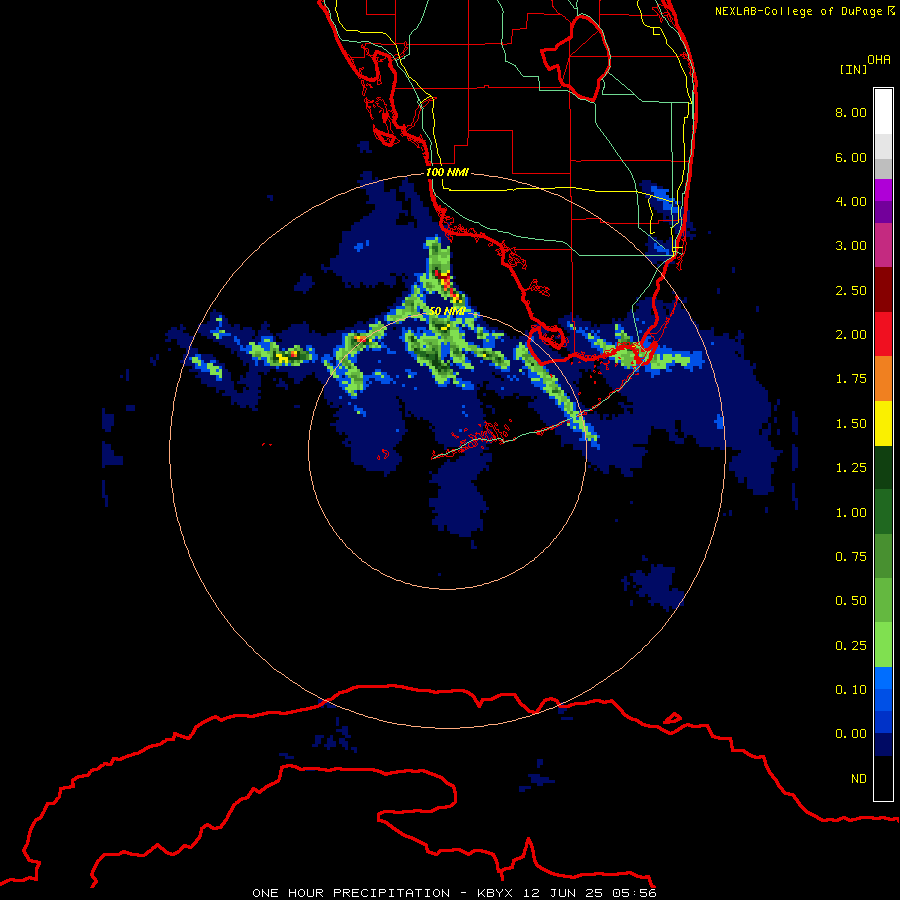Click the 1.75 legend value

pyautogui.click(x=851, y=379)
